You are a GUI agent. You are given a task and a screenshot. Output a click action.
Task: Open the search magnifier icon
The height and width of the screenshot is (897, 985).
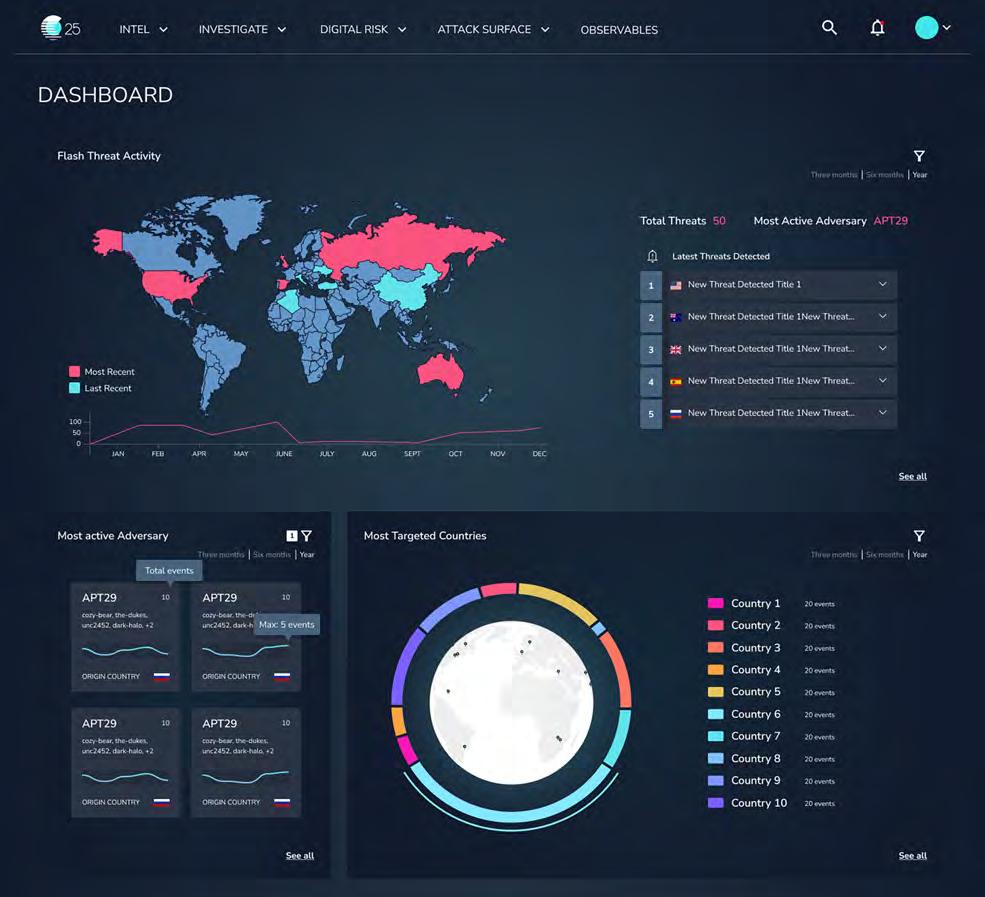pyautogui.click(x=829, y=28)
